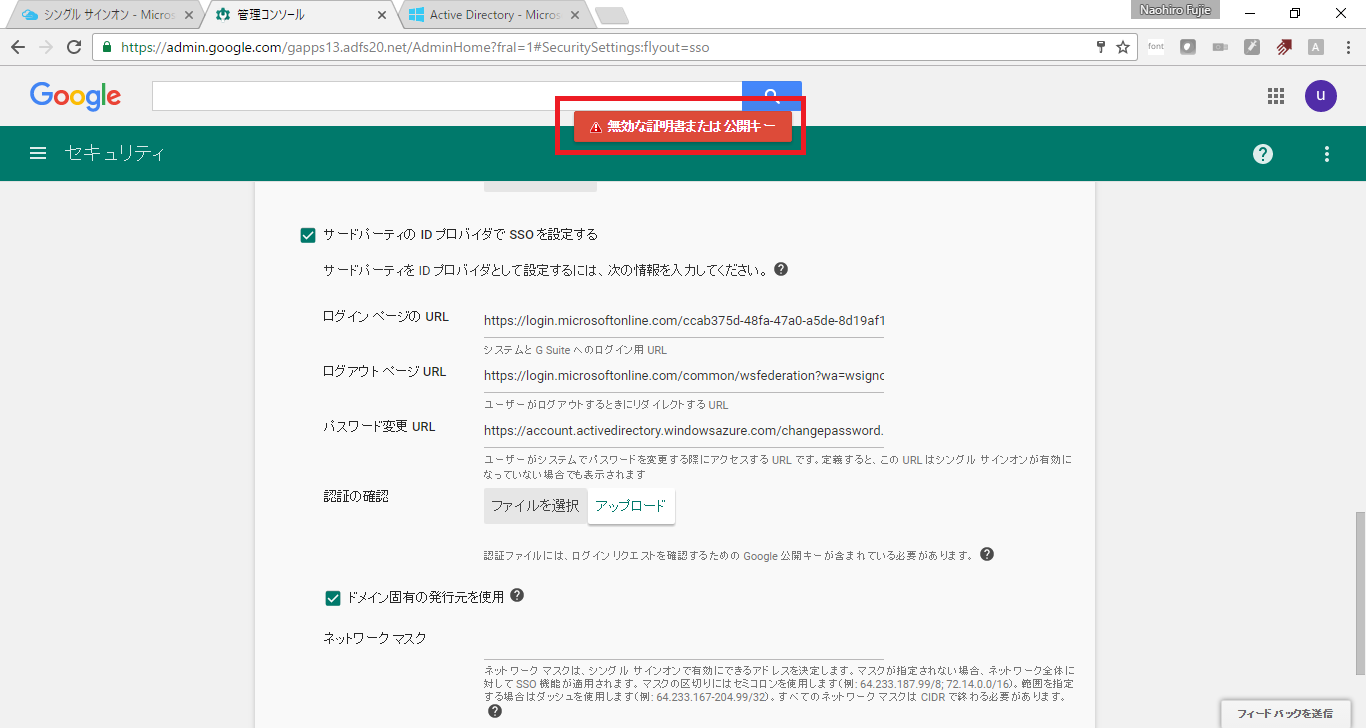
Task: Click the user avatar "U" circle
Action: 1320,95
